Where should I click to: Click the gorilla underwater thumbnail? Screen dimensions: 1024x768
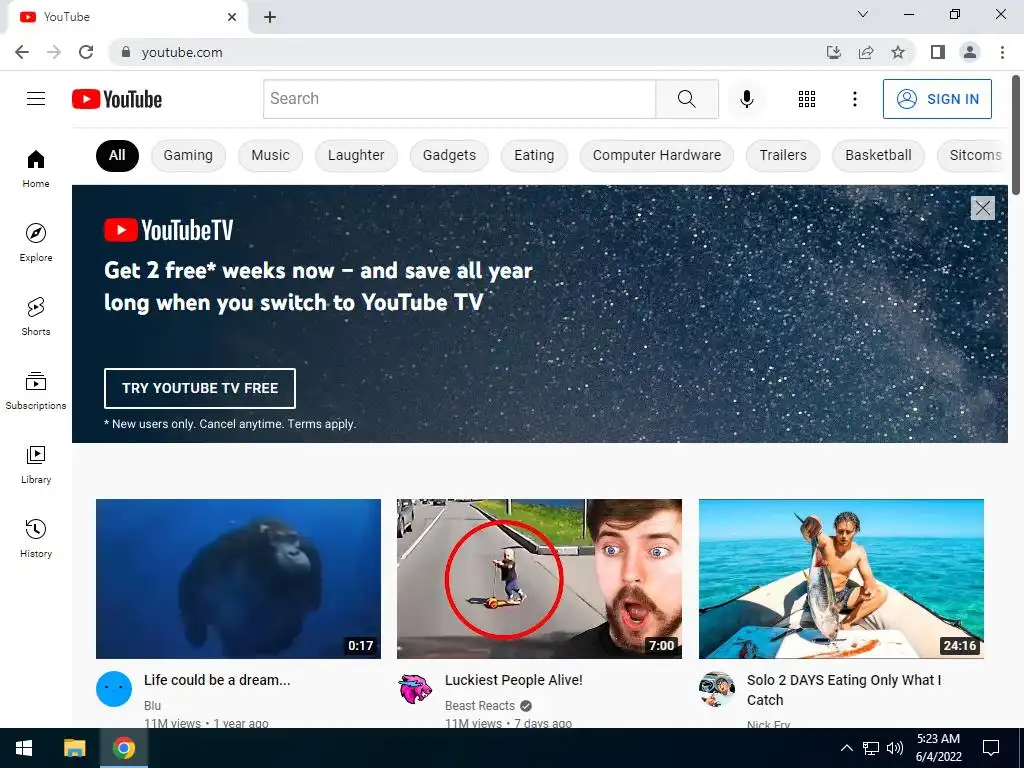tap(238, 579)
